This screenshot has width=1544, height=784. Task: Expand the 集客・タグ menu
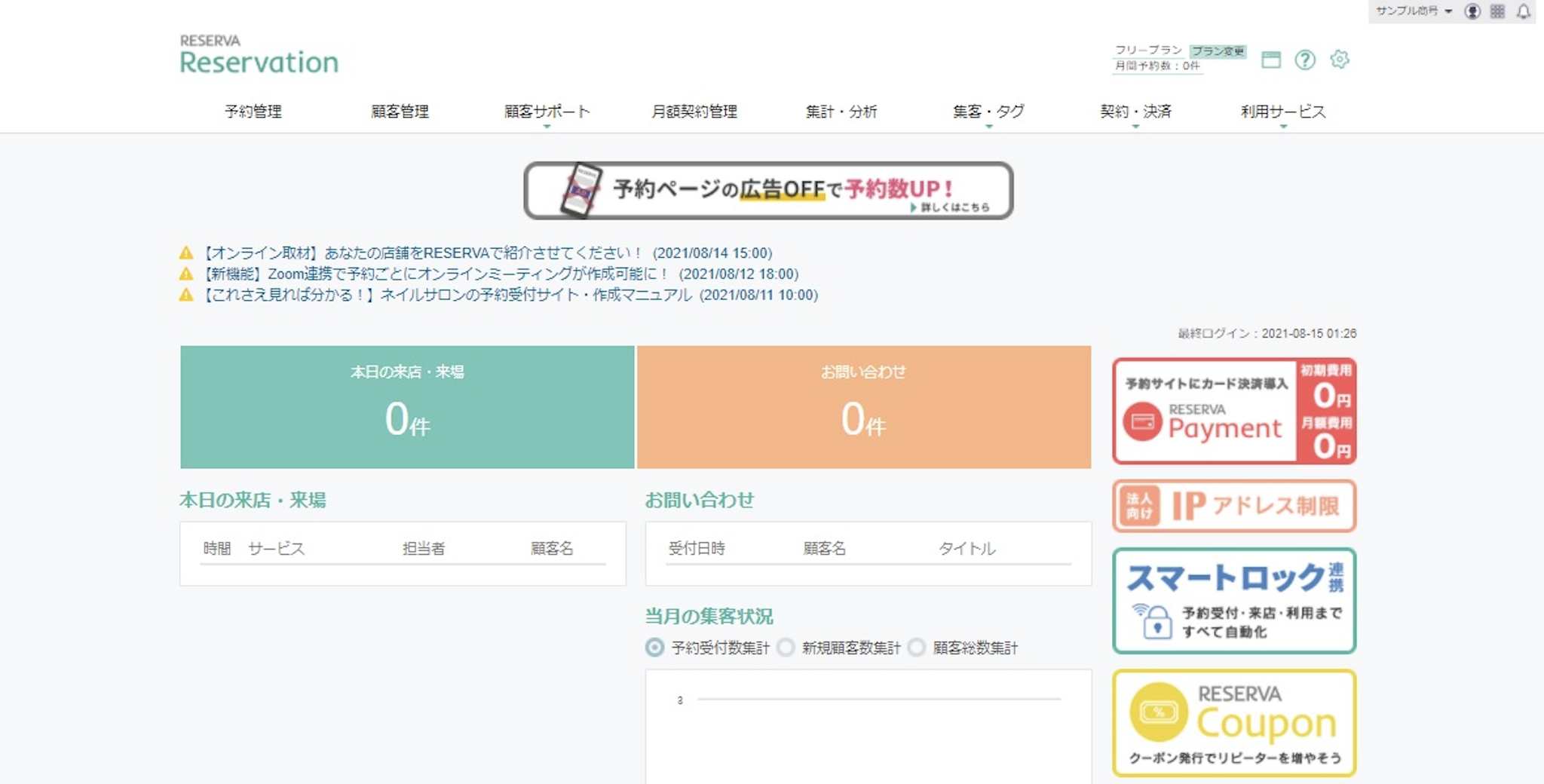click(988, 112)
